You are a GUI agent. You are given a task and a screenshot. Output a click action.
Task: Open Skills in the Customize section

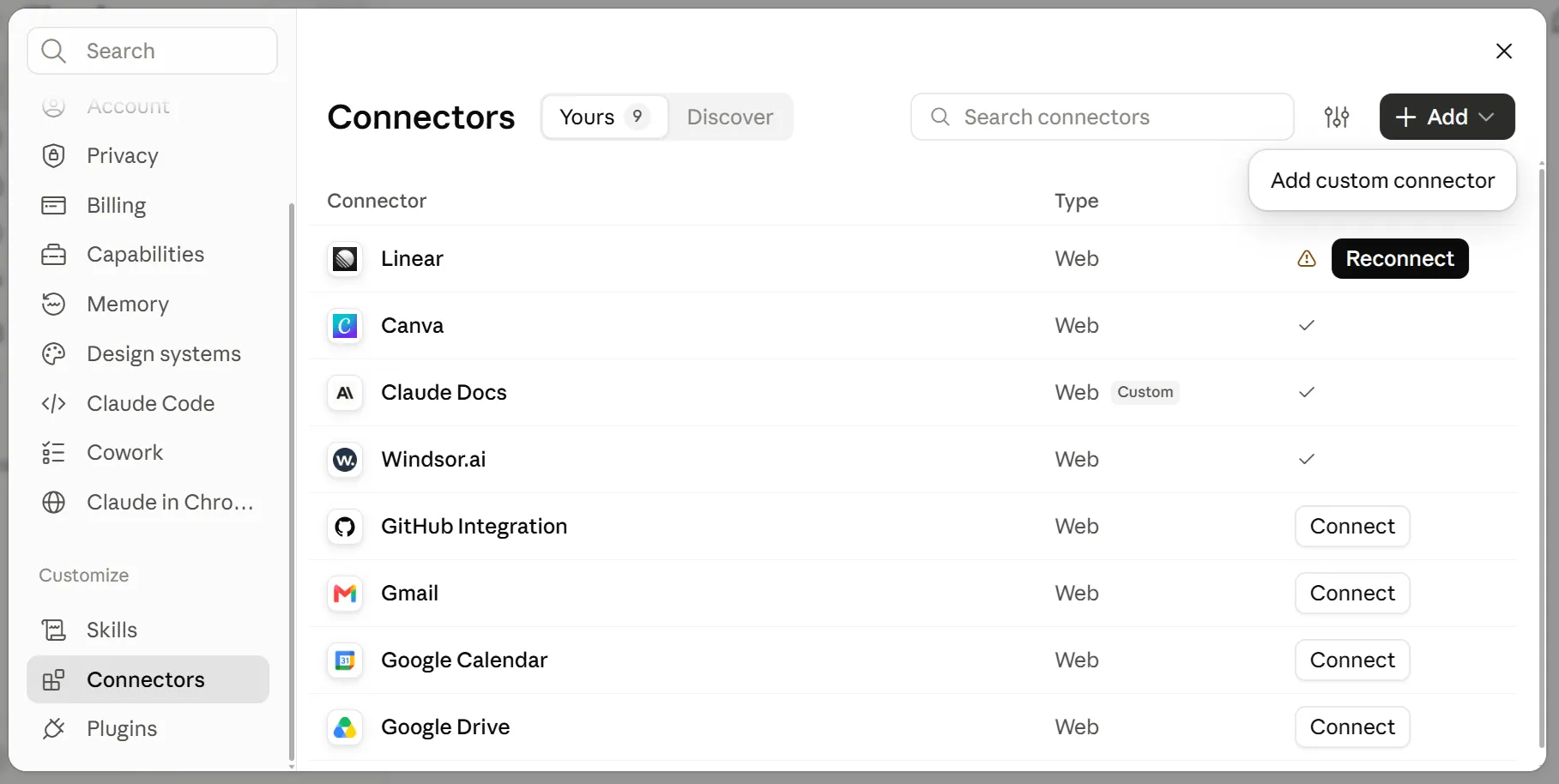tap(148, 630)
